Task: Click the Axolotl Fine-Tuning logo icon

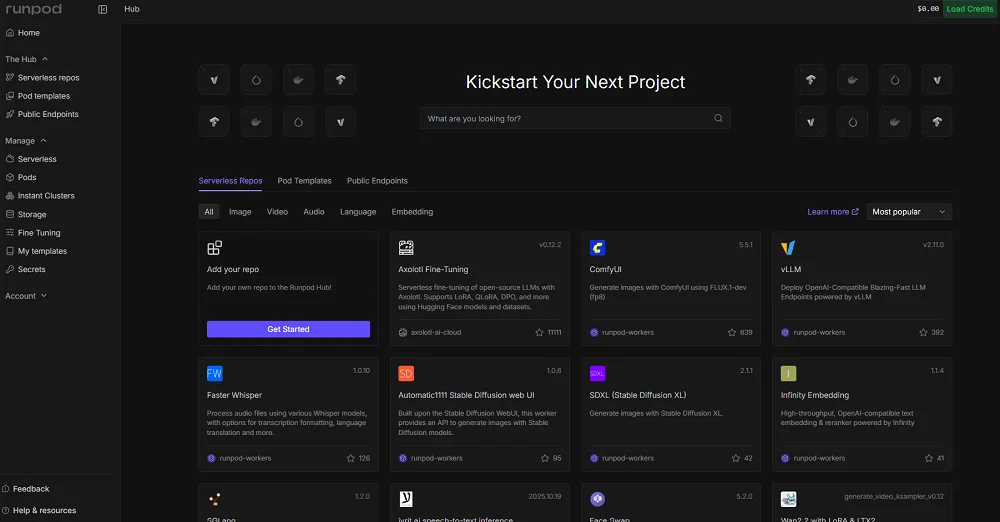Action: click(x=406, y=247)
